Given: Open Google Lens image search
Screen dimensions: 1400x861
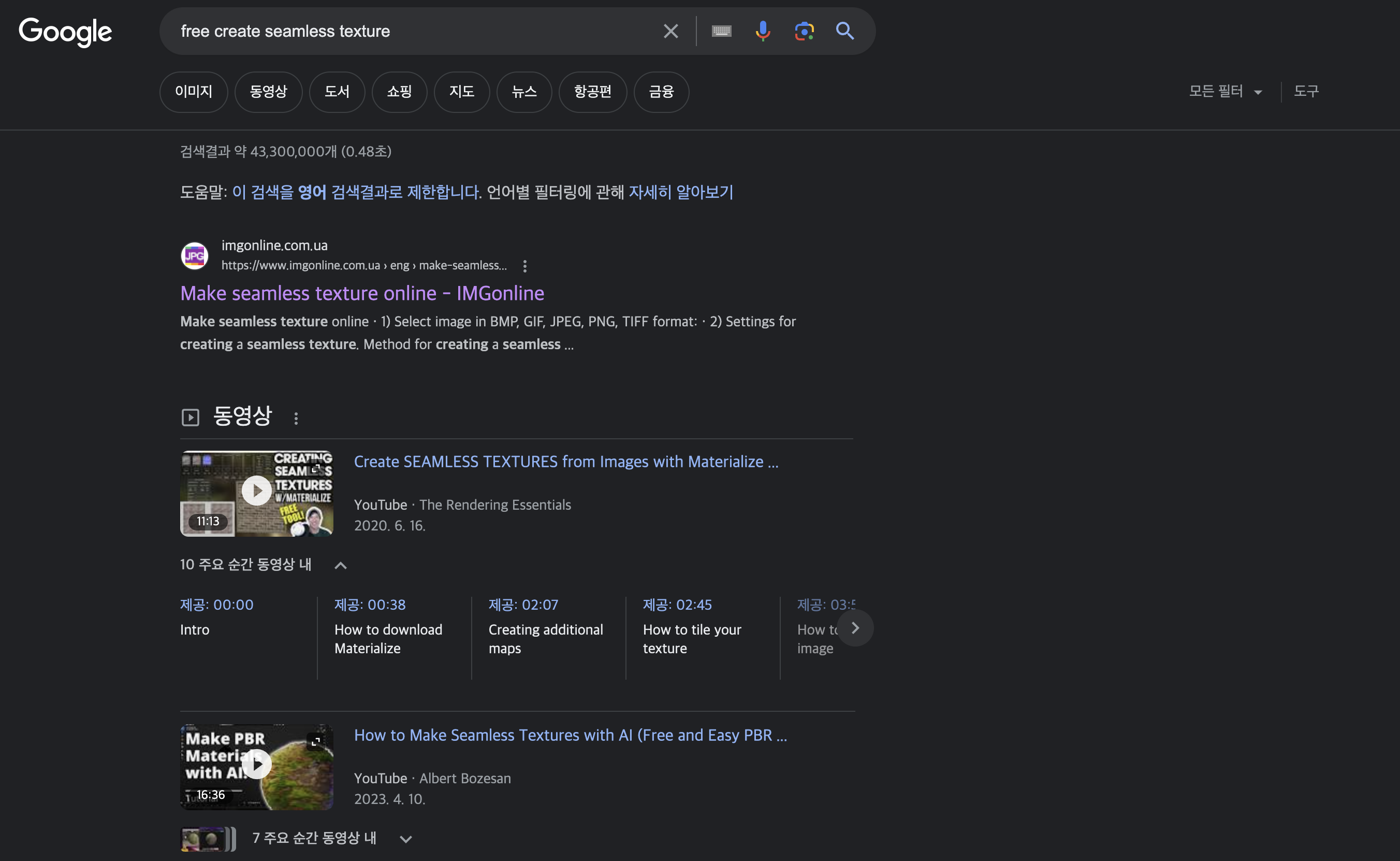Looking at the screenshot, I should click(x=804, y=31).
